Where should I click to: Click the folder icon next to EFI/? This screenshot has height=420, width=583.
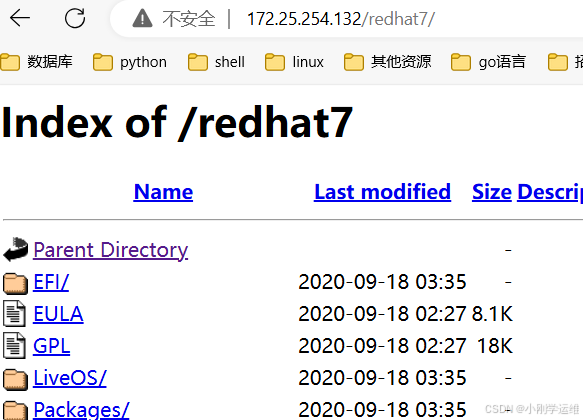coord(15,283)
